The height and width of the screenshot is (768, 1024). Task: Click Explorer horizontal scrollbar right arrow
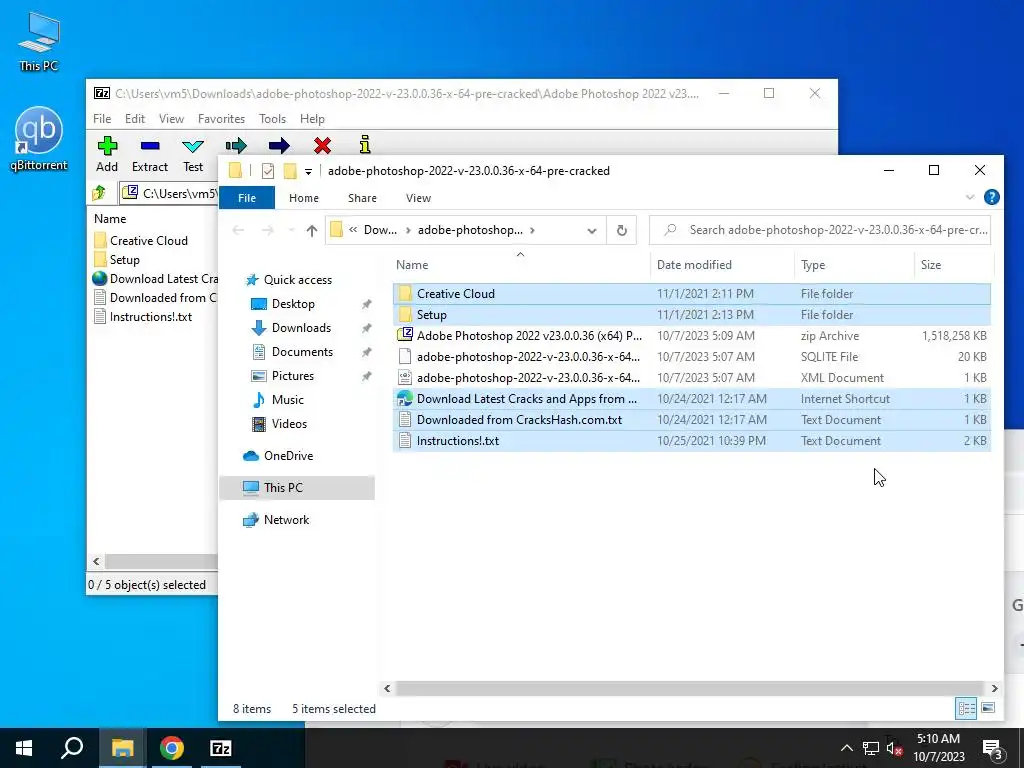994,688
